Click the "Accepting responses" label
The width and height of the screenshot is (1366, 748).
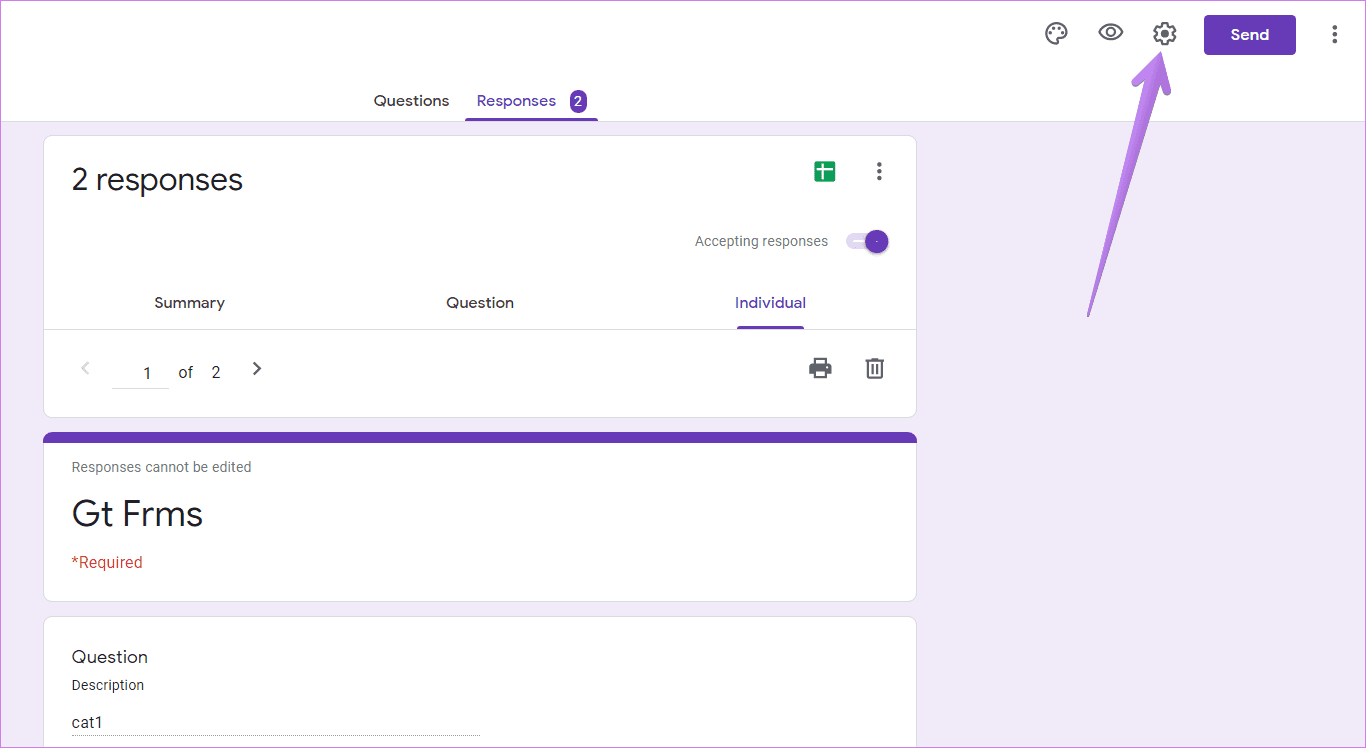pyautogui.click(x=761, y=241)
